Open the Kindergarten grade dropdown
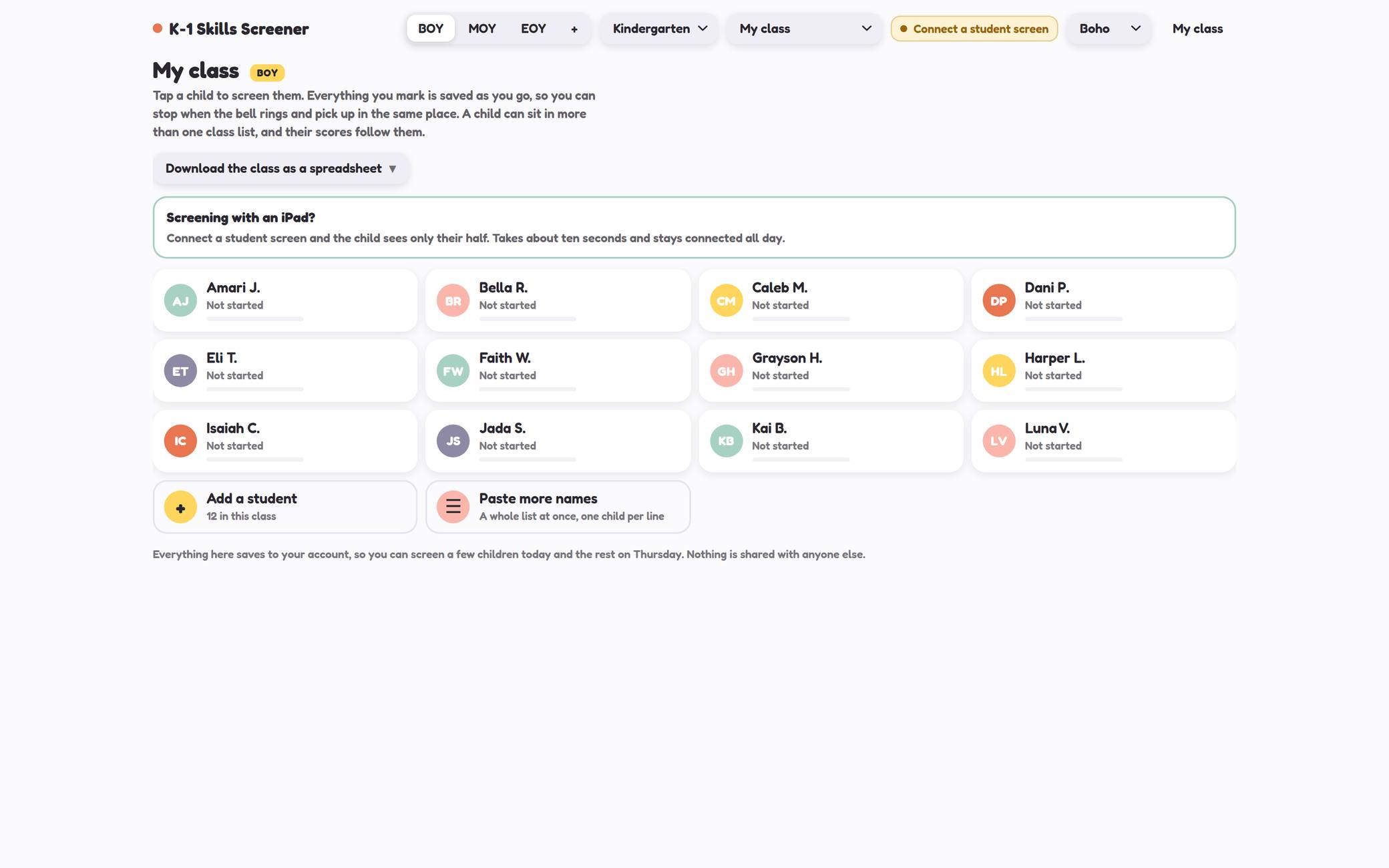Viewport: 1389px width, 868px height. tap(659, 29)
